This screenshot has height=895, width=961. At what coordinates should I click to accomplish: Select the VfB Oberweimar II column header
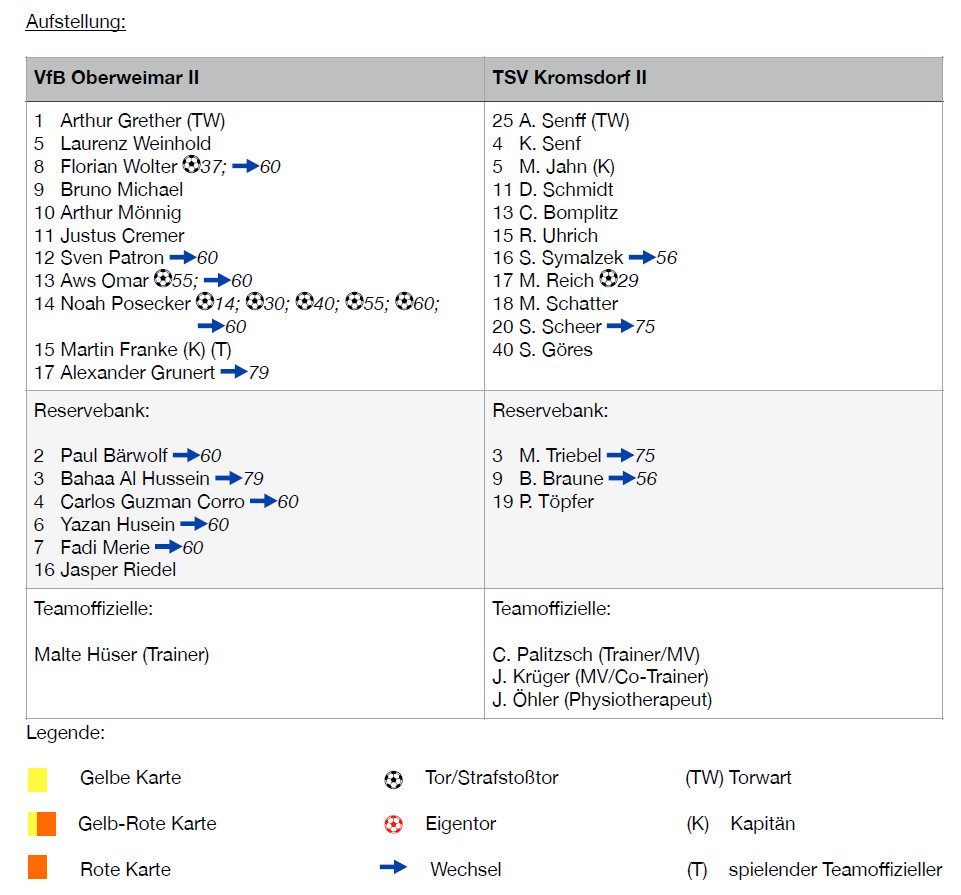[x=116, y=78]
